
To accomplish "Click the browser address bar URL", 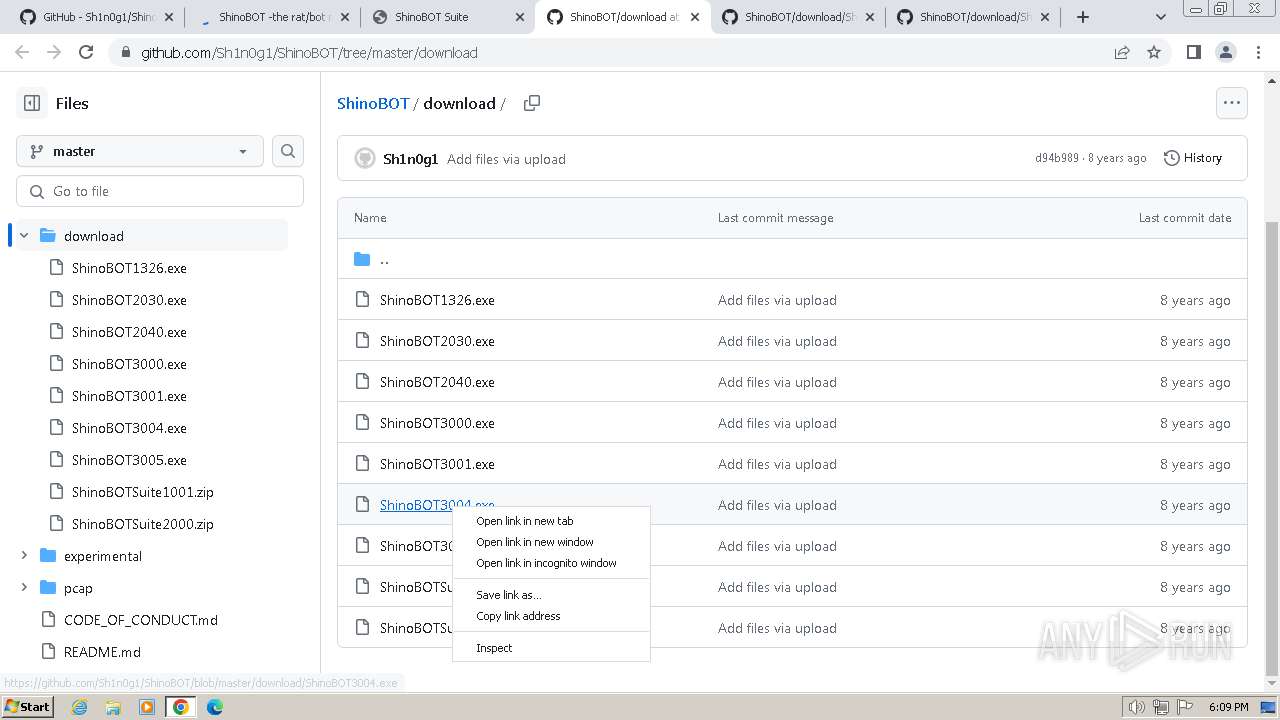I will pos(309,53).
